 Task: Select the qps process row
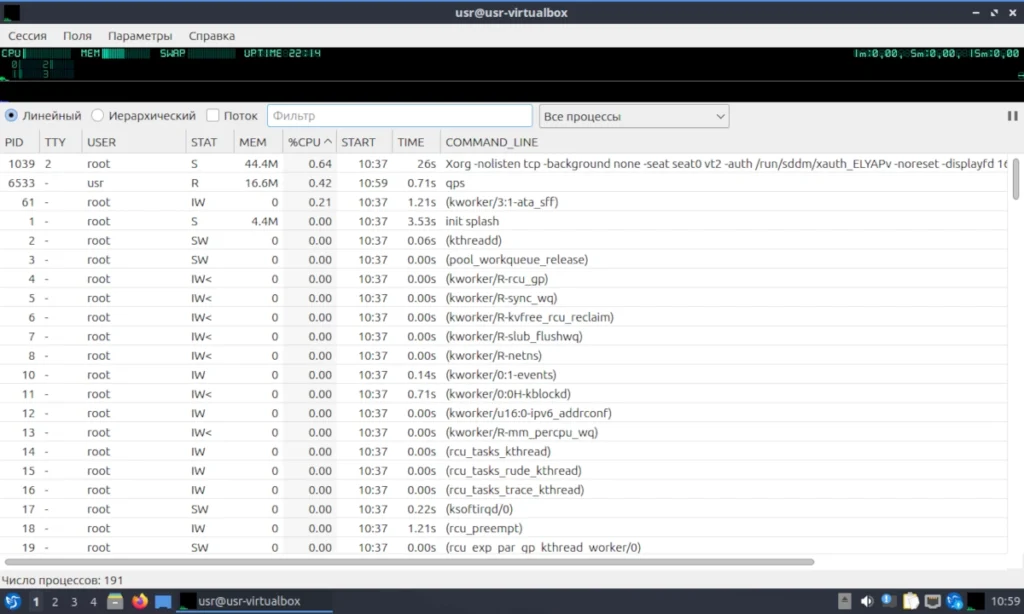point(504,183)
